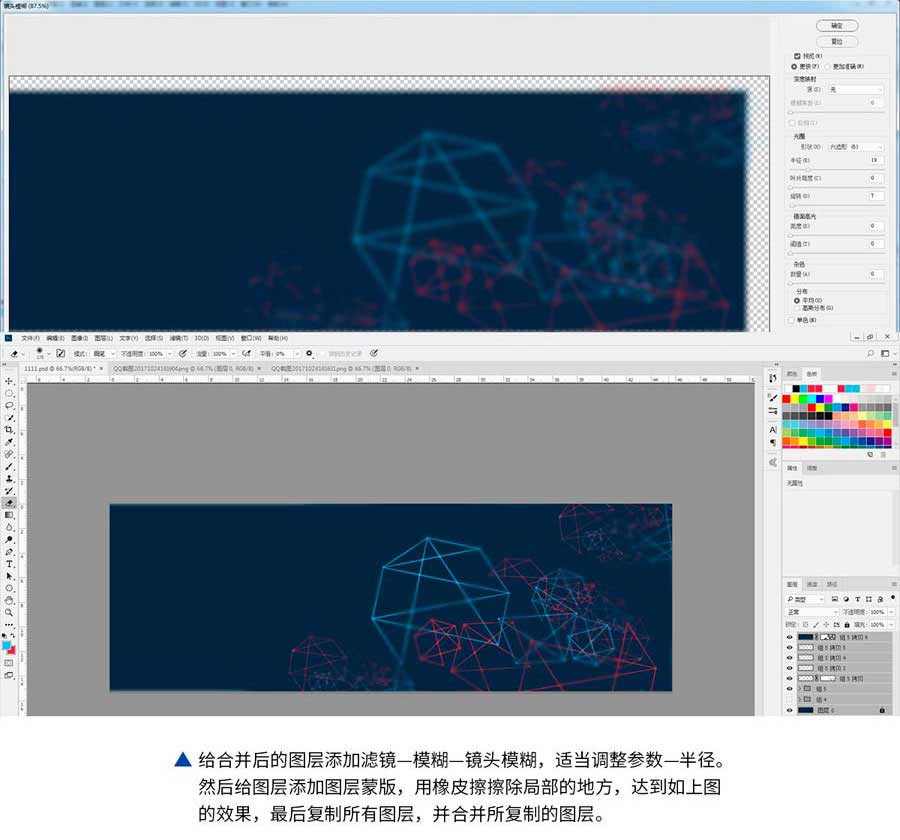Click the 复位 (Reset) button in Lens Blur
This screenshot has width=900, height=840.
837,42
